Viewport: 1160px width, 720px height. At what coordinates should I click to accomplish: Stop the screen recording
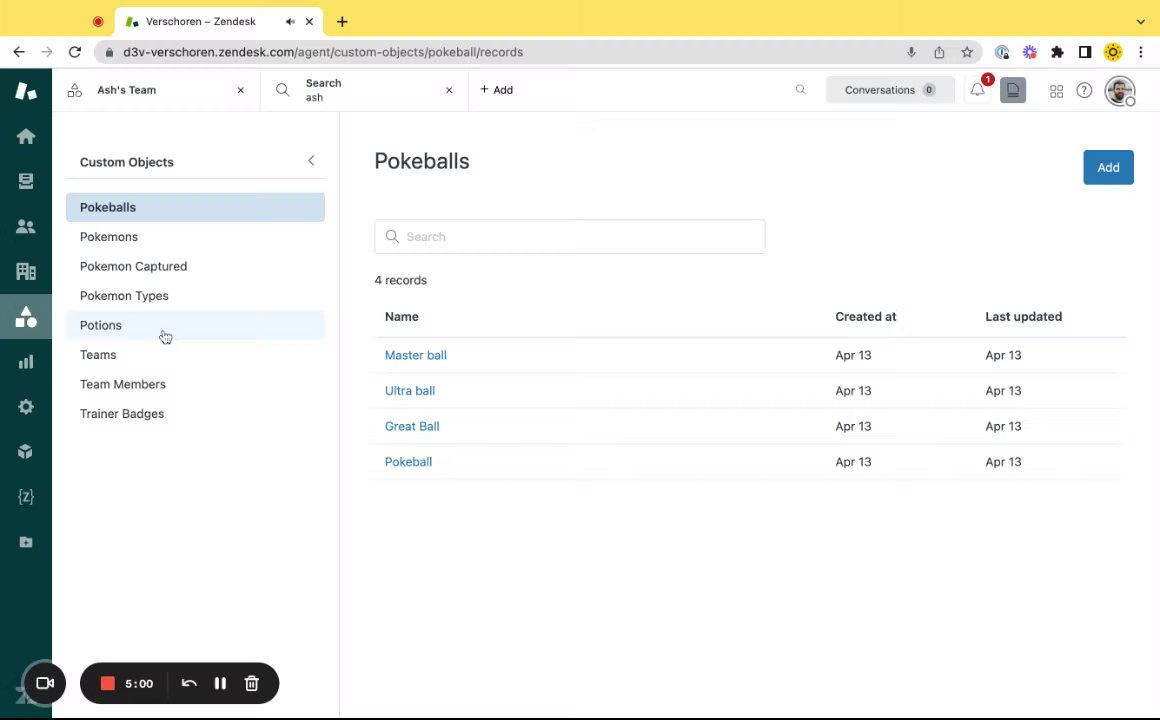click(x=107, y=683)
